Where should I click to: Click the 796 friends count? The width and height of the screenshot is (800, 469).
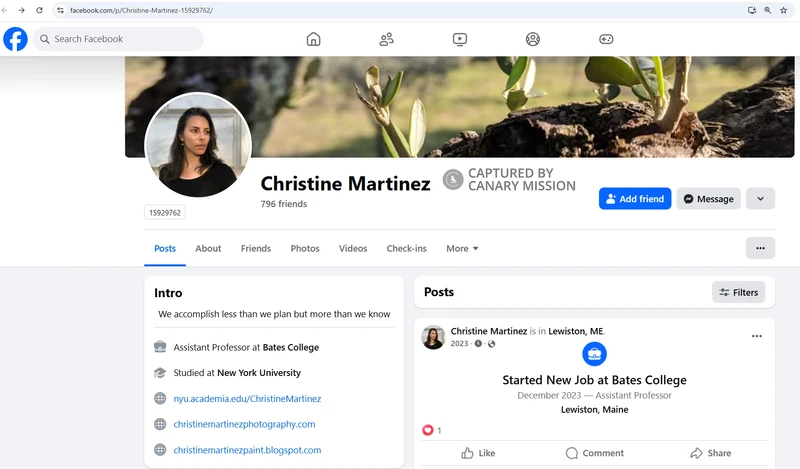[x=284, y=204]
